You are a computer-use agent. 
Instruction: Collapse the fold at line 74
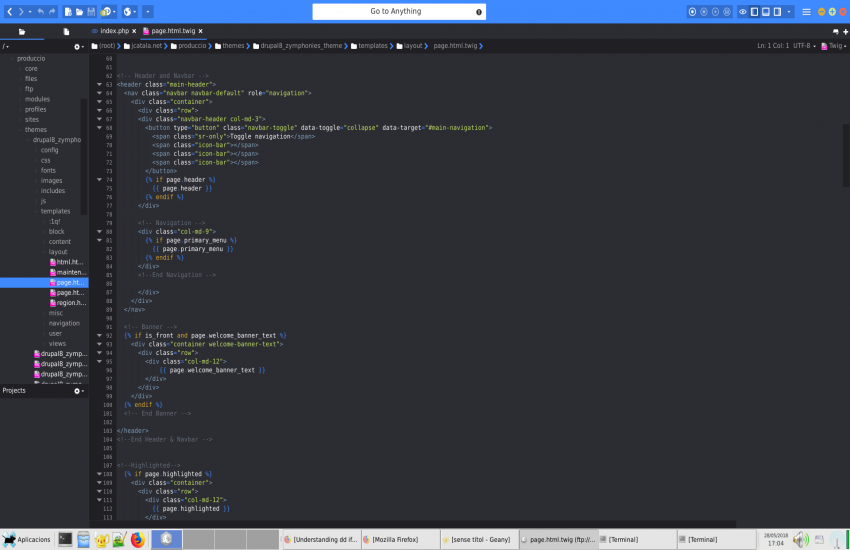point(99,179)
